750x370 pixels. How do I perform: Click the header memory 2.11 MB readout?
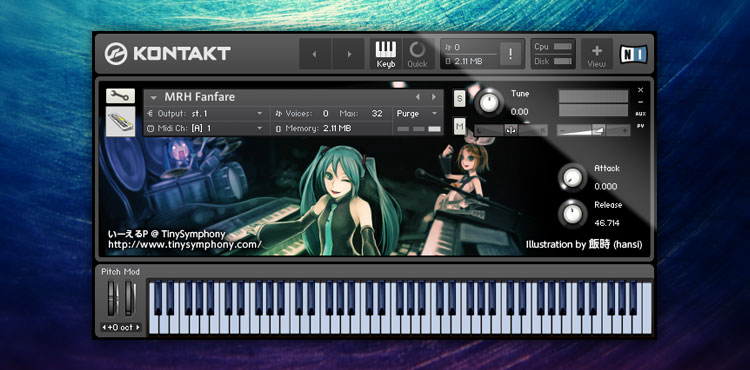[468, 61]
